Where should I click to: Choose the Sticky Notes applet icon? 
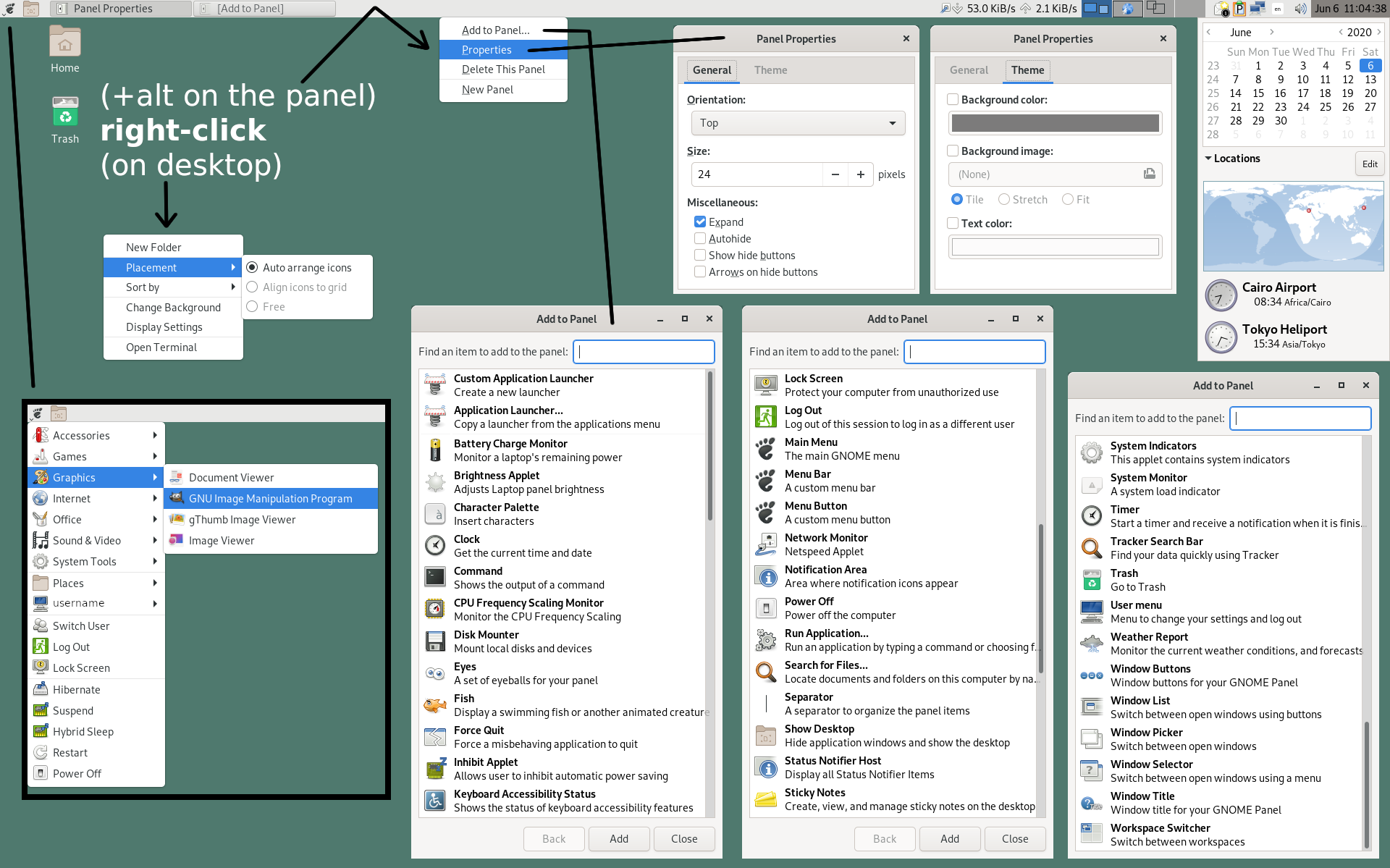pyautogui.click(x=766, y=799)
